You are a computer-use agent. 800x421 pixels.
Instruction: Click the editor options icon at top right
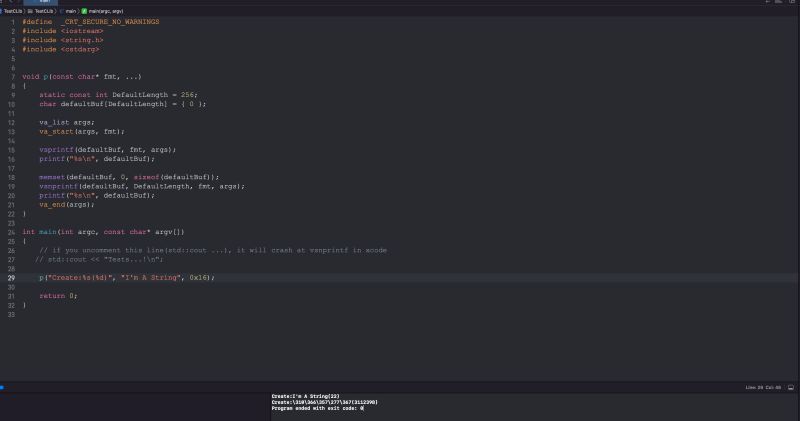pos(779,2)
